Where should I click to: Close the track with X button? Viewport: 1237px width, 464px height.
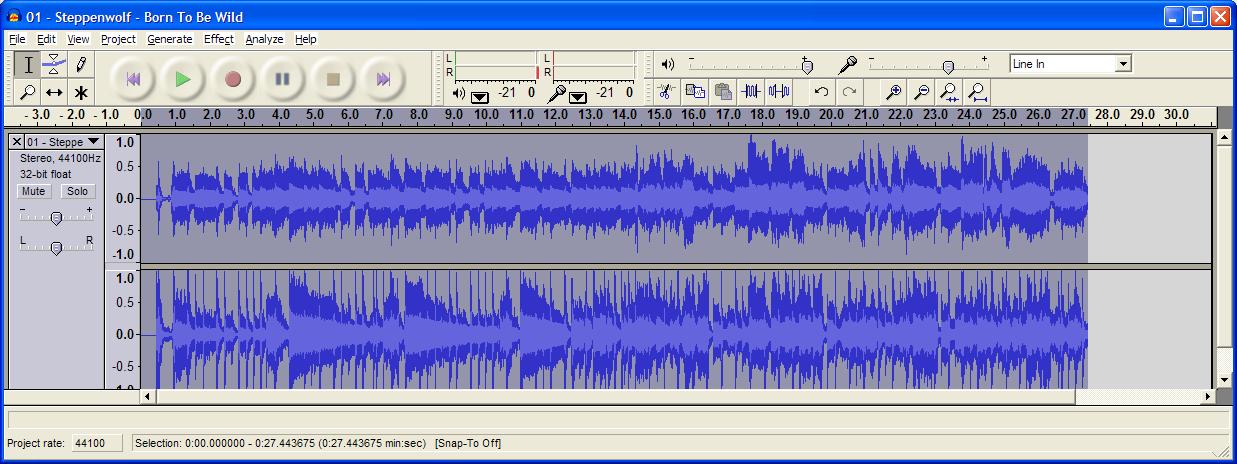tap(16, 142)
